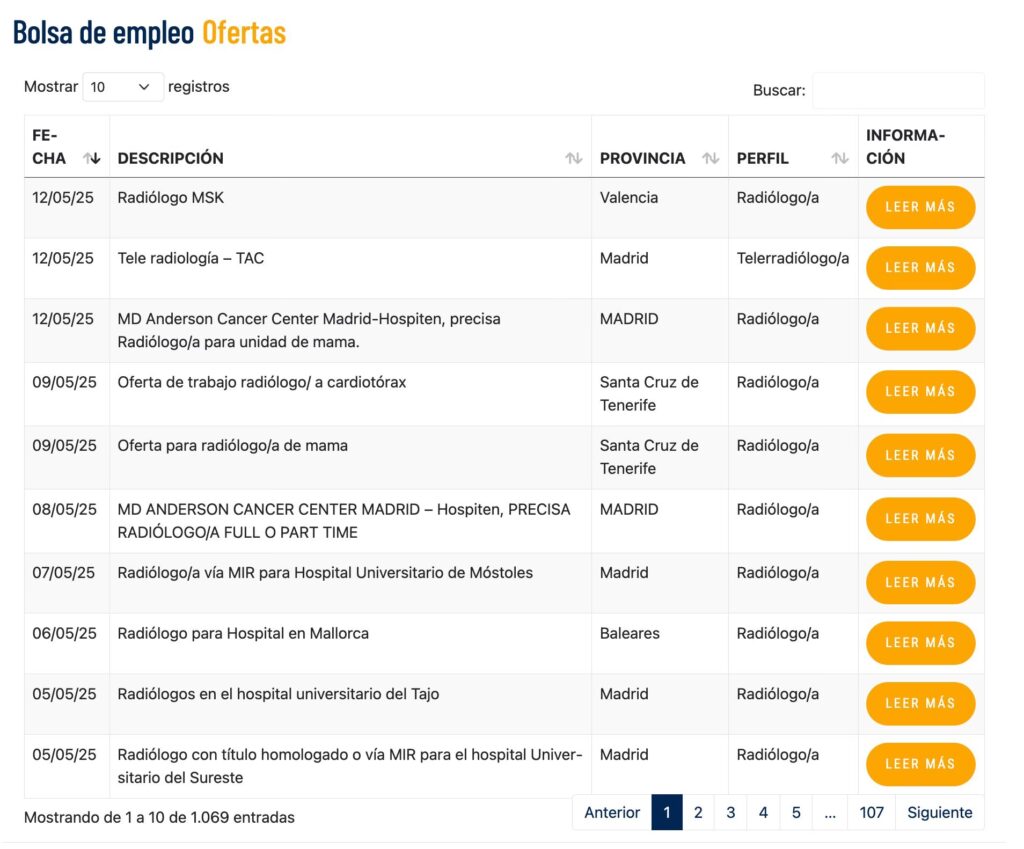This screenshot has width=1024, height=849.
Task: Click the Buscar search input field
Action: (897, 90)
